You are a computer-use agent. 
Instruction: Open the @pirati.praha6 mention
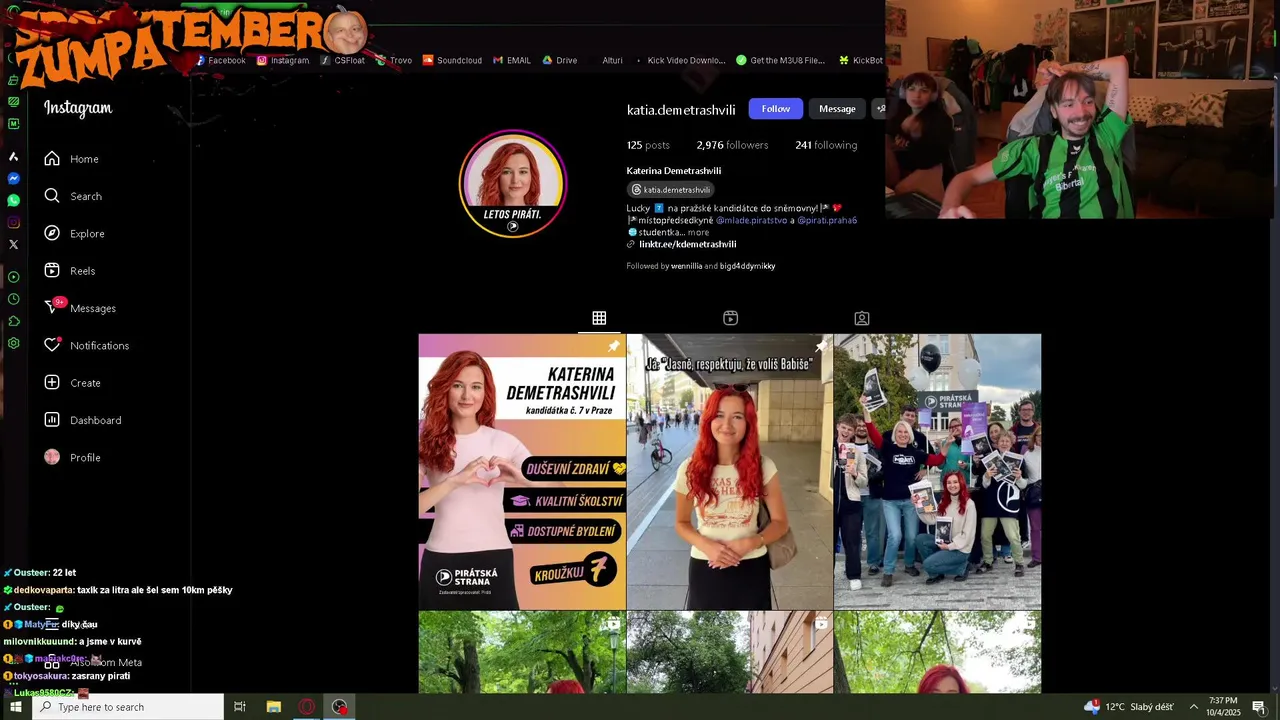point(827,220)
